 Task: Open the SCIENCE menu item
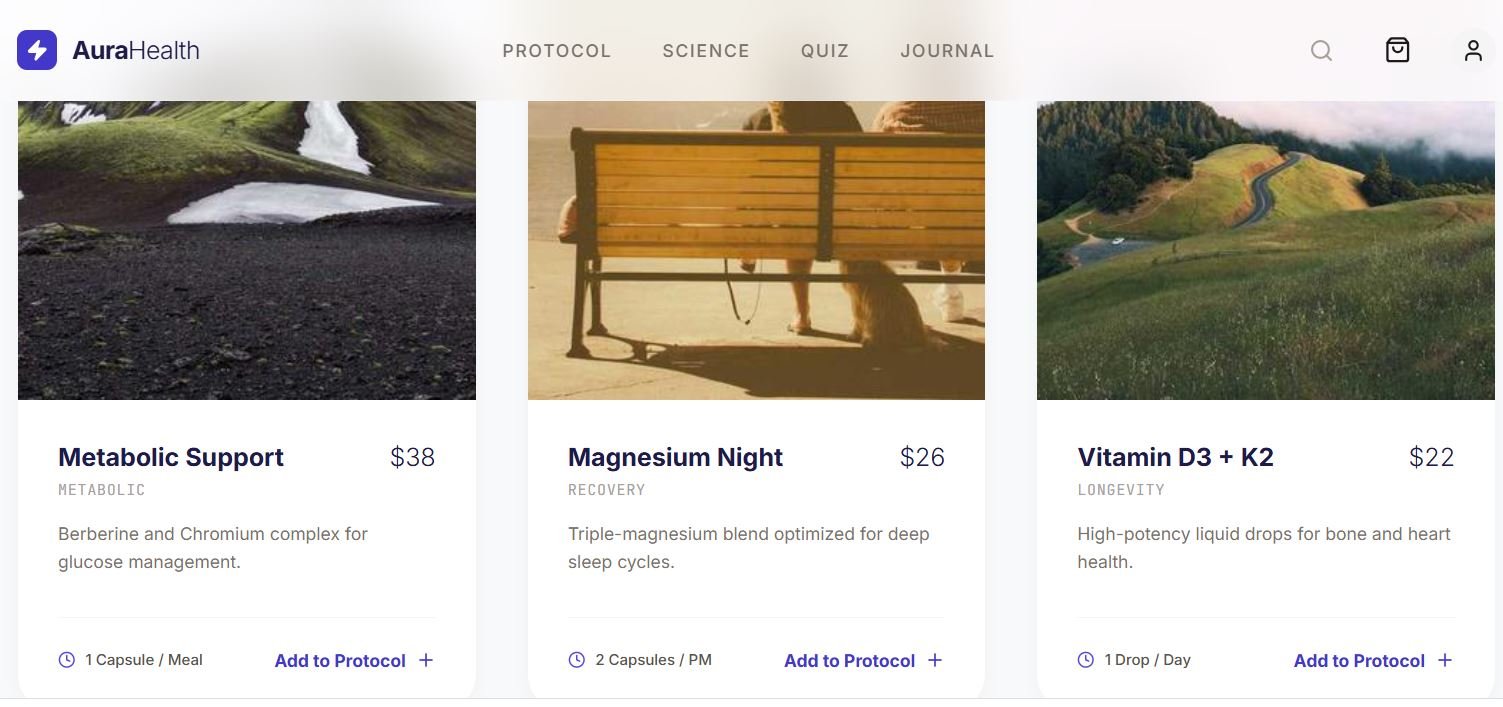[x=706, y=50]
